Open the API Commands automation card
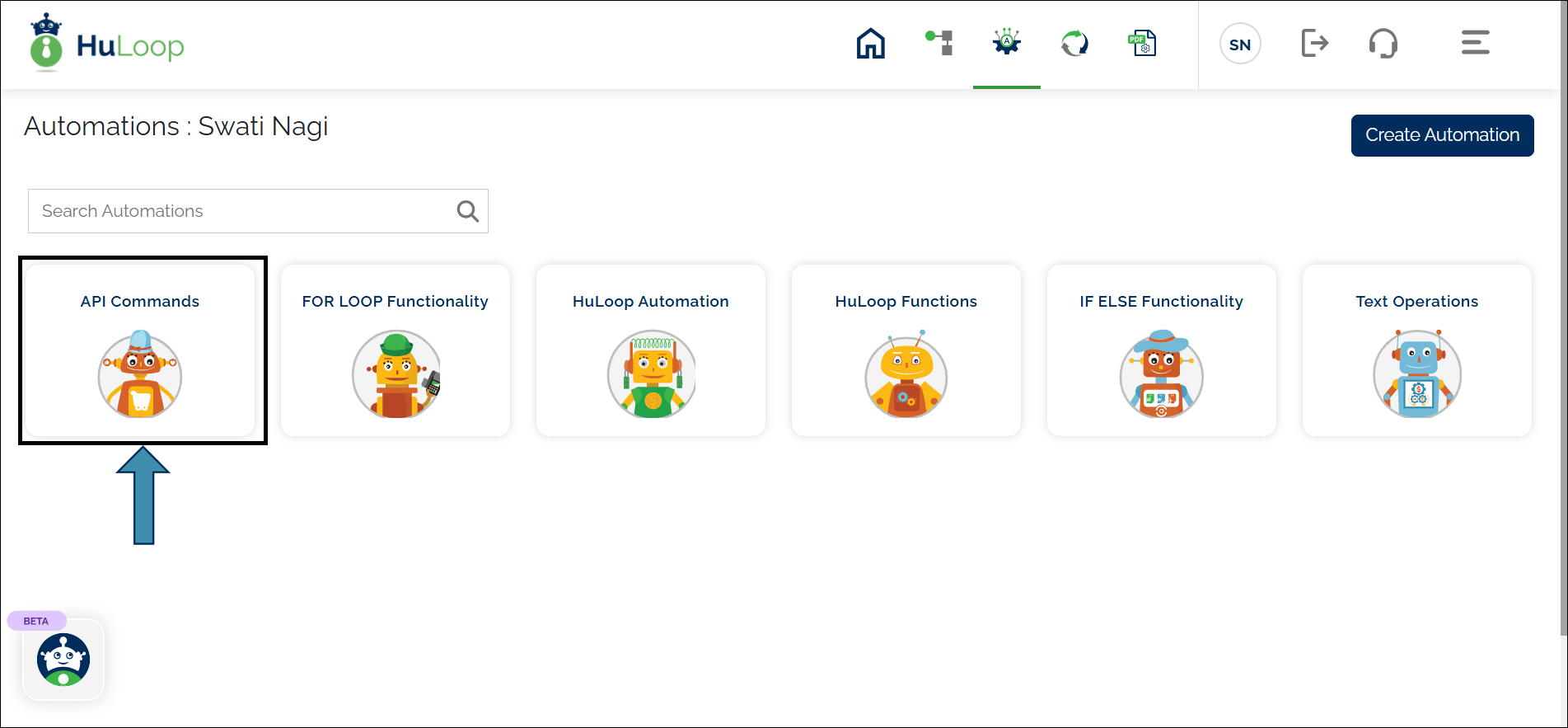 (140, 350)
